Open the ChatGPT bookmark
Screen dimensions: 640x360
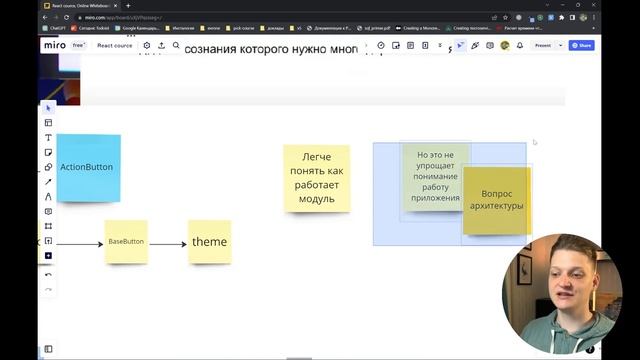54,28
